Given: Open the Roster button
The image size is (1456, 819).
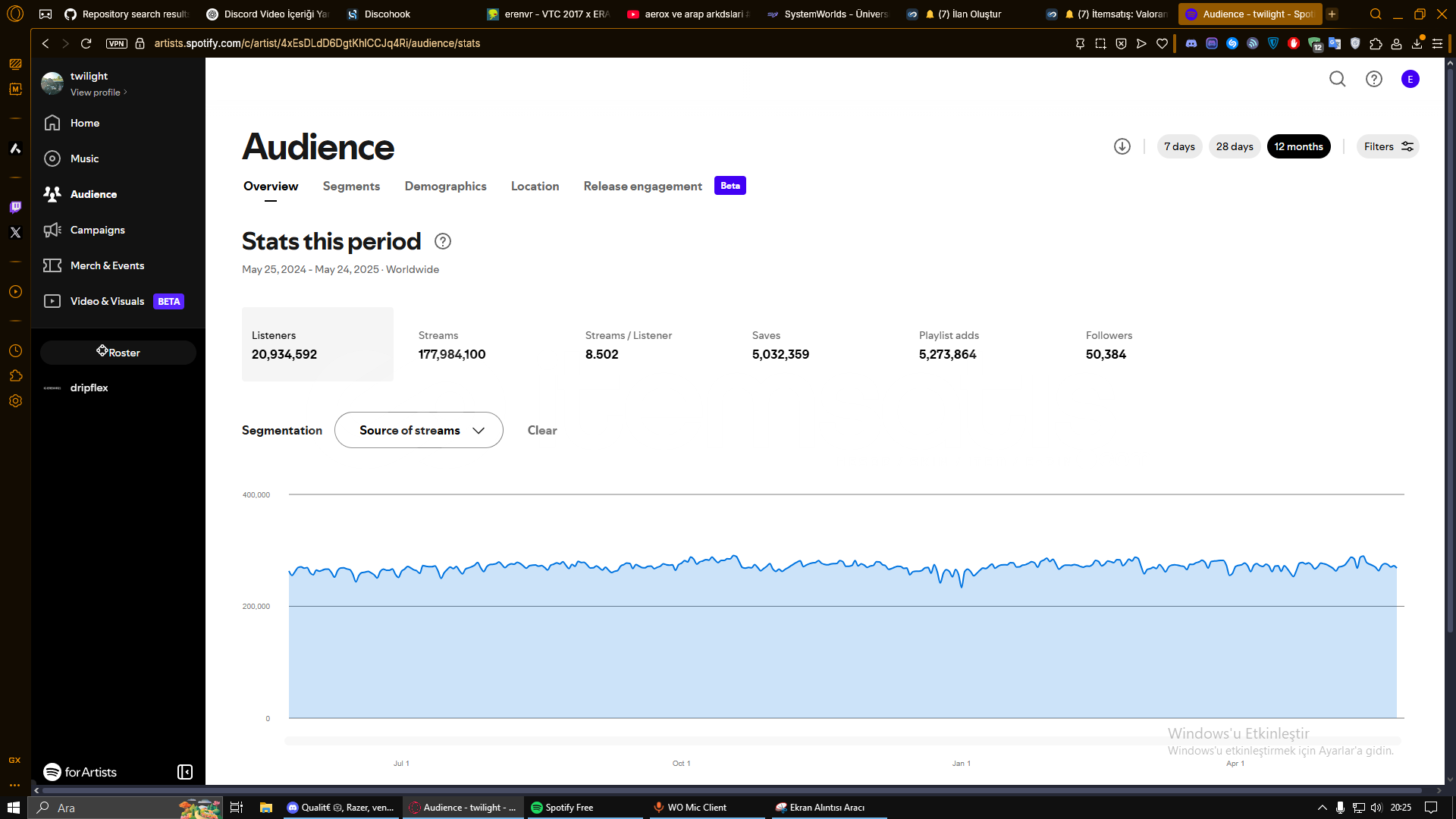Looking at the screenshot, I should [x=118, y=353].
